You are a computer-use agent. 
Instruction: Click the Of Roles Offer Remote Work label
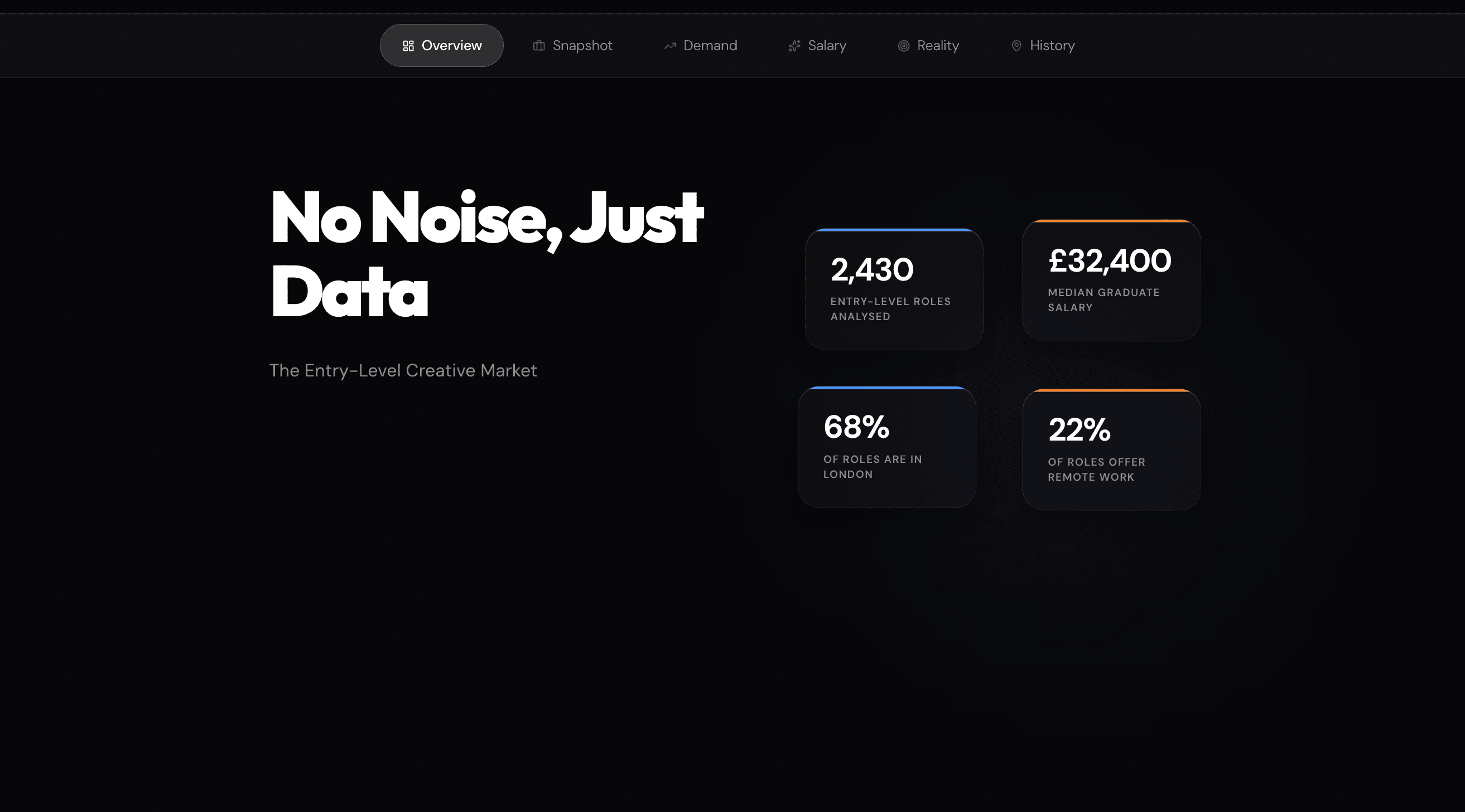click(x=1096, y=469)
